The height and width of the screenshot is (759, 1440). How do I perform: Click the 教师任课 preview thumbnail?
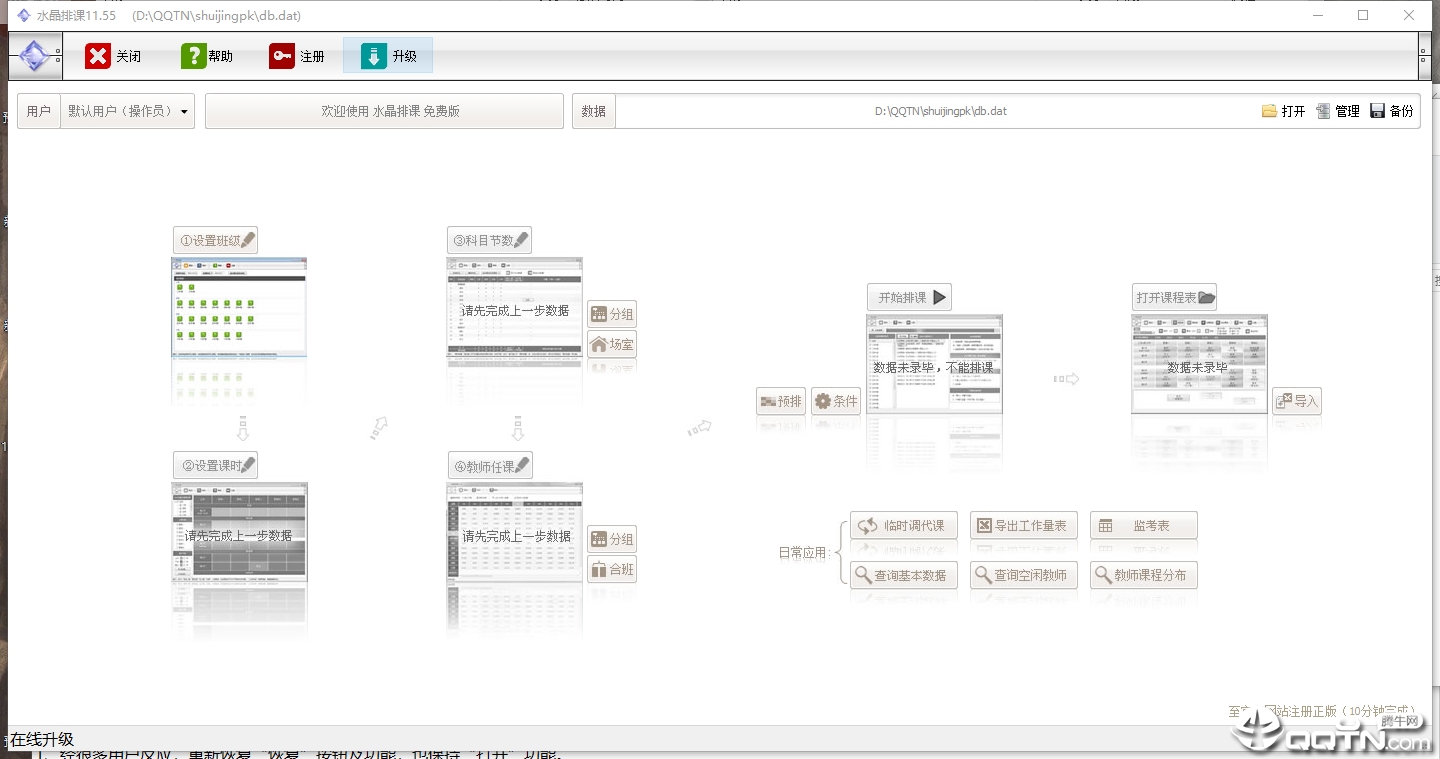(x=514, y=532)
